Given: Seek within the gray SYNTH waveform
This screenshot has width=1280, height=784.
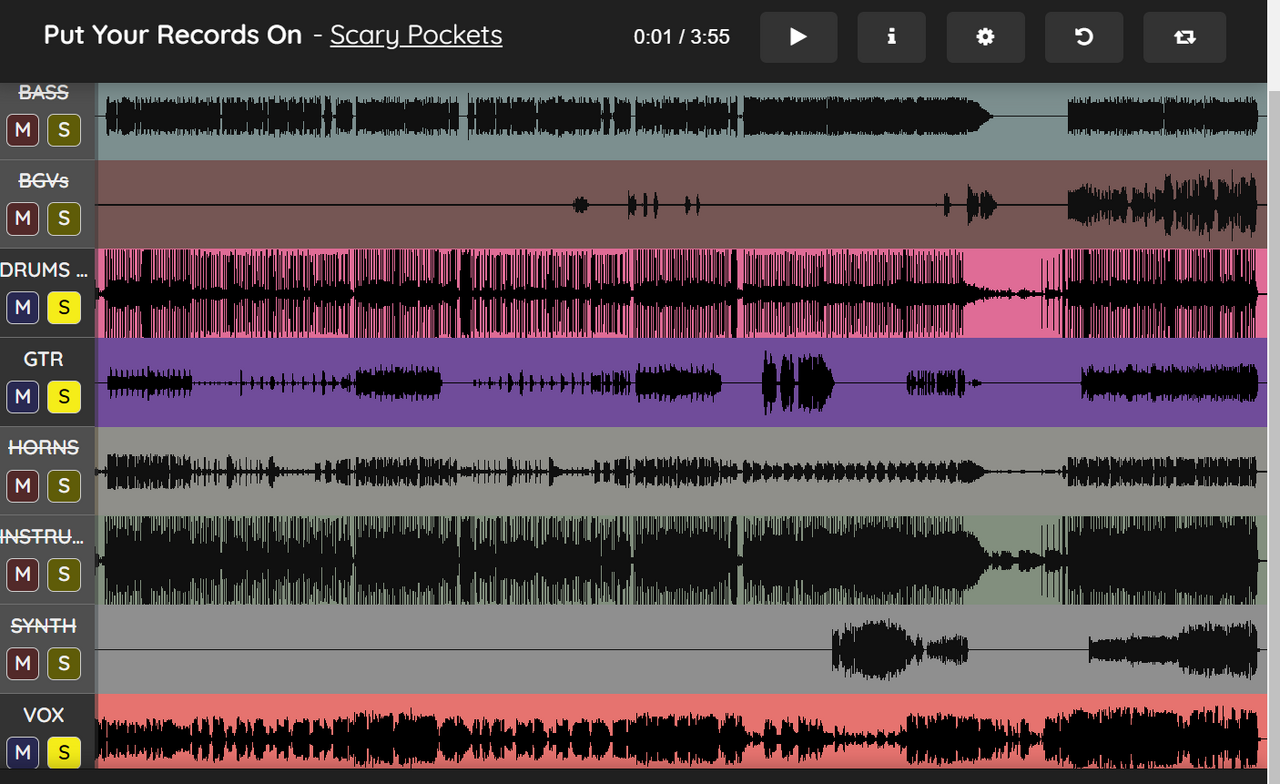Looking at the screenshot, I should [x=681, y=649].
